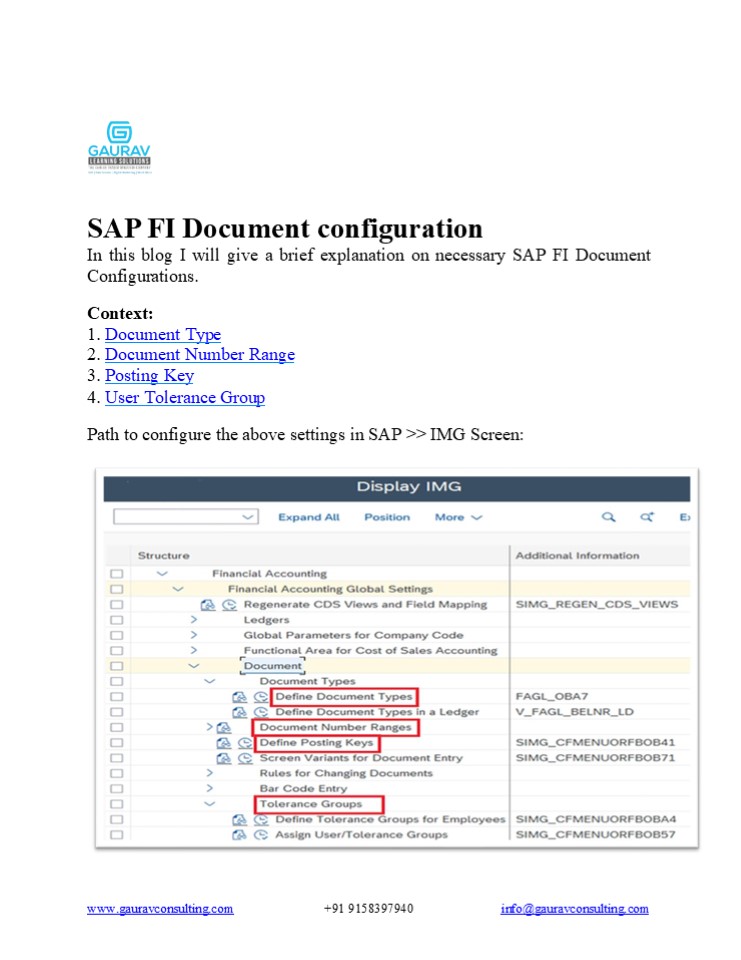Viewport: 741px width, 960px height.
Task: Open documentation icon for Assign User/Tolerance Groups
Action: 239,834
